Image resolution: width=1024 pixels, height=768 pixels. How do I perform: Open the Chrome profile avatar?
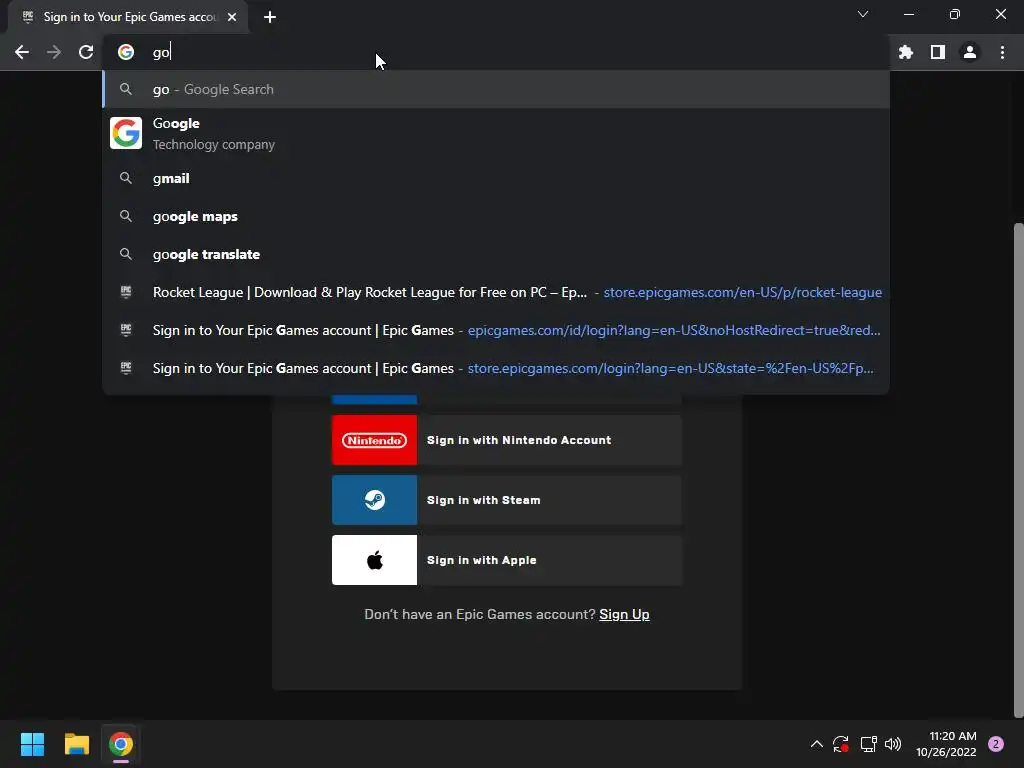coord(970,52)
